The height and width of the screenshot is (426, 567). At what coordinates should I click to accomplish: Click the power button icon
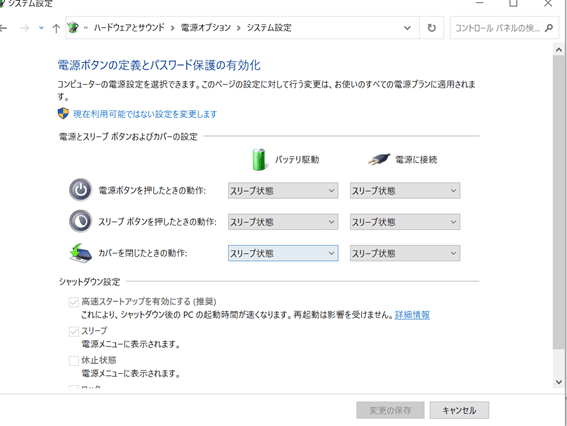pos(80,190)
